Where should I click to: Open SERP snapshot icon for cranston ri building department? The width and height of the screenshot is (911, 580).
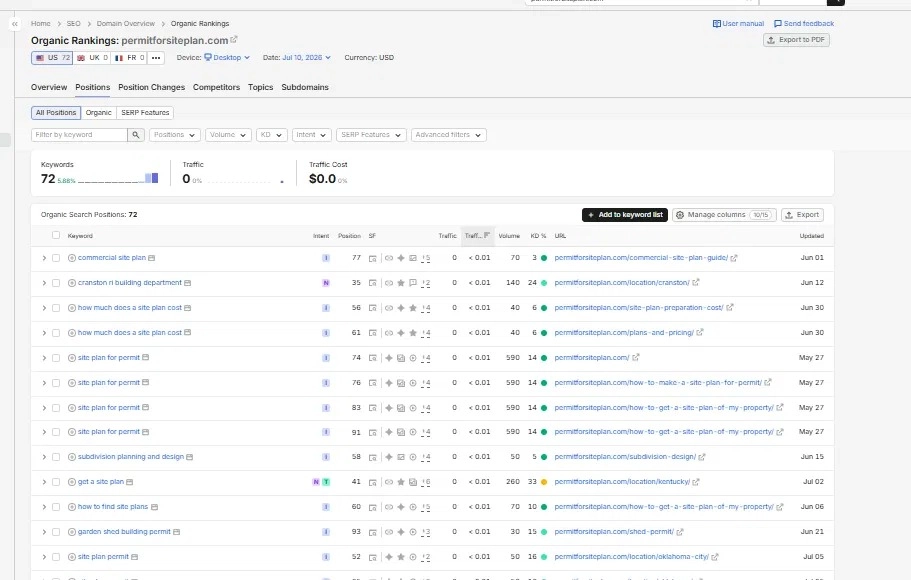click(x=372, y=283)
